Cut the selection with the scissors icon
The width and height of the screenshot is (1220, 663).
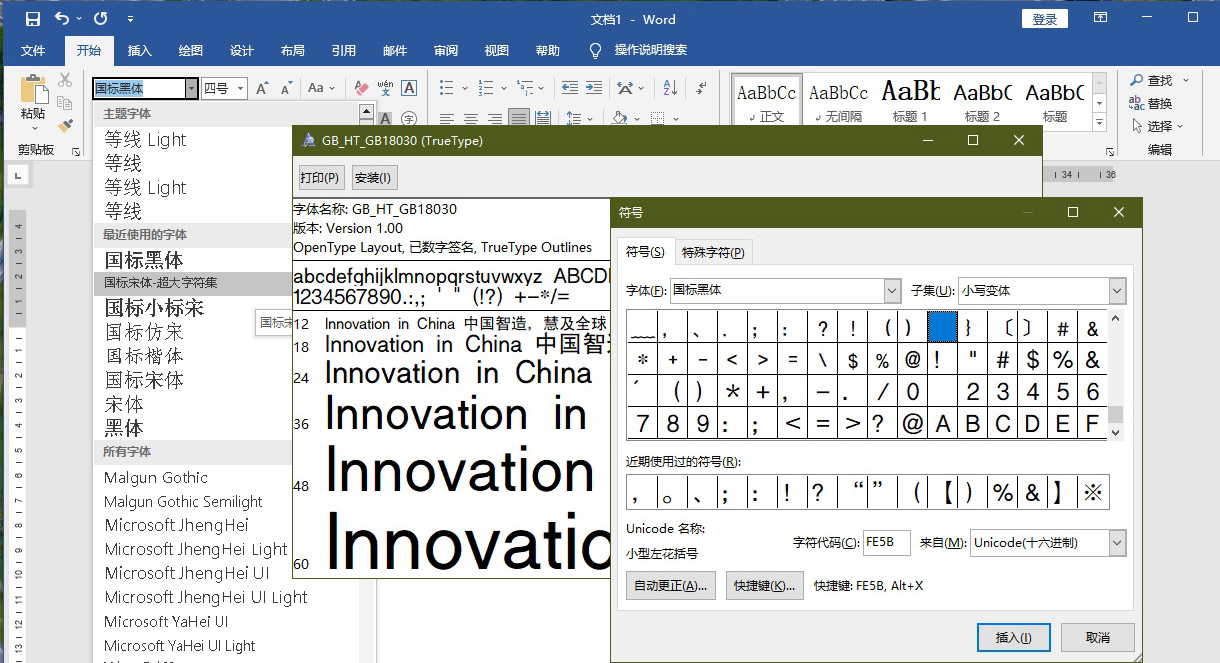pos(65,80)
